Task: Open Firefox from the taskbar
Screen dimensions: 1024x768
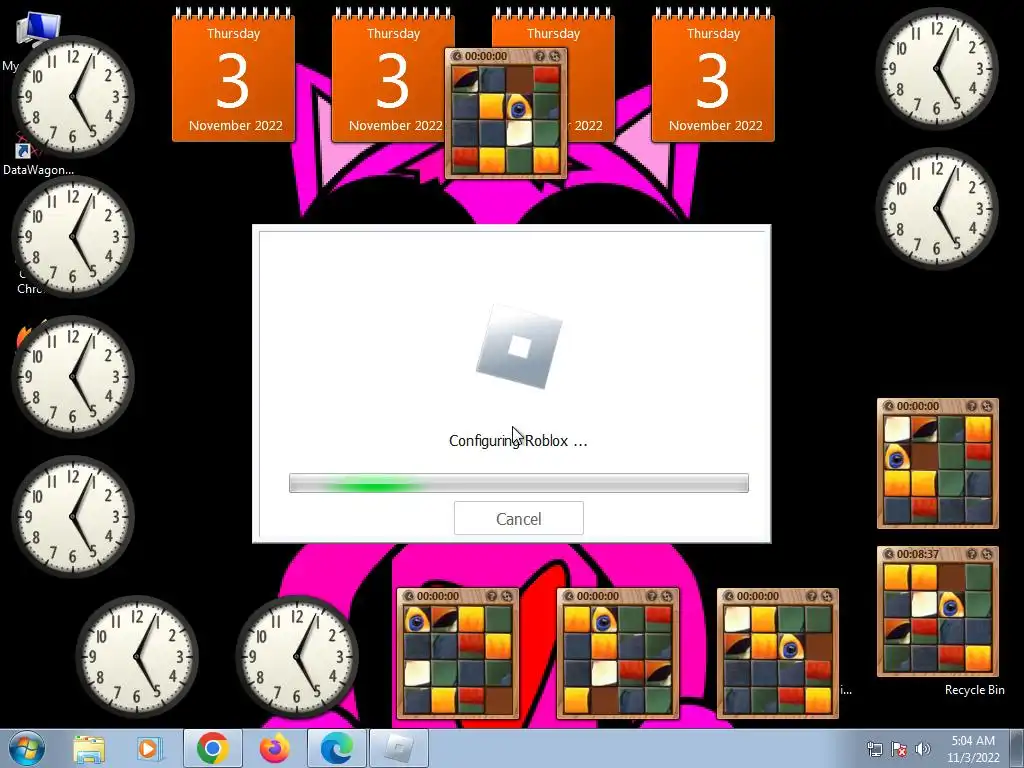Action: tap(274, 749)
